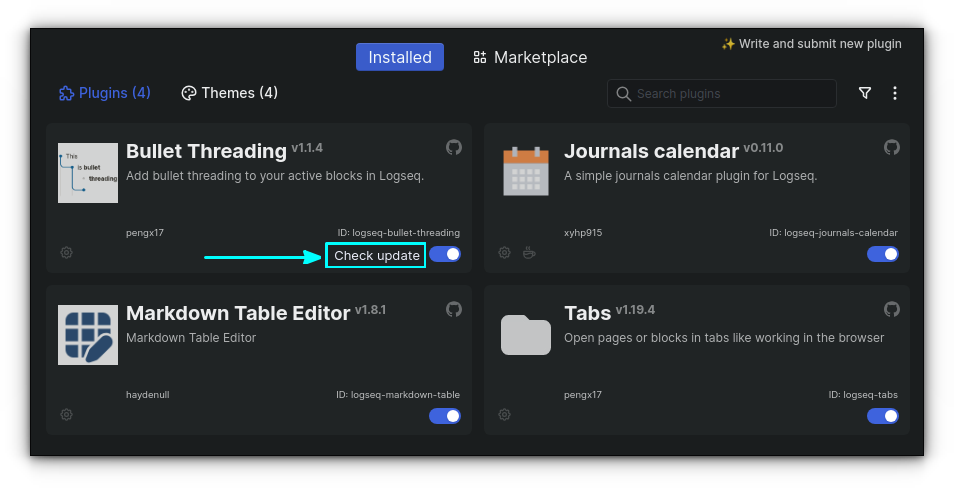The width and height of the screenshot is (954, 488).
Task: Switch to the Marketplace tab
Action: click(x=530, y=57)
